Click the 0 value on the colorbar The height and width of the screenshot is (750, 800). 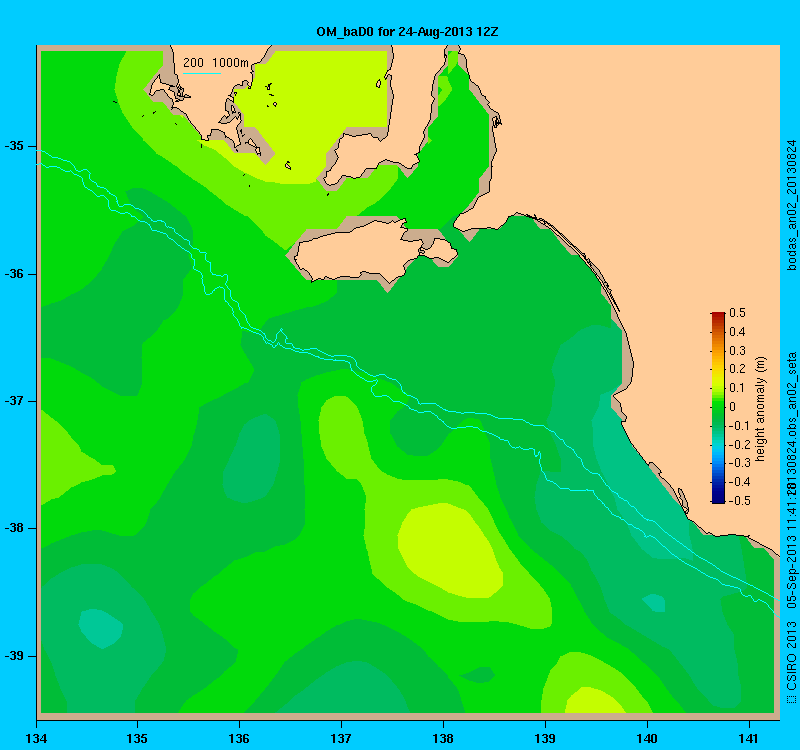click(733, 407)
